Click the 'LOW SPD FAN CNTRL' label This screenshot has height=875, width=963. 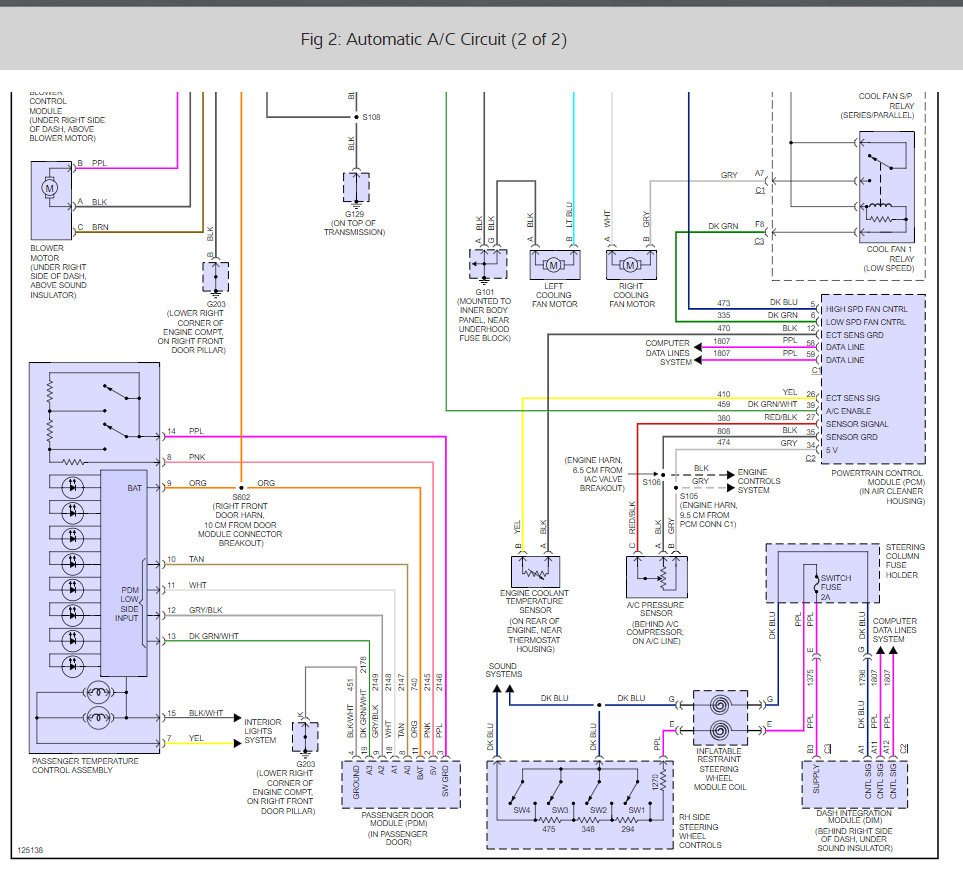[865, 322]
